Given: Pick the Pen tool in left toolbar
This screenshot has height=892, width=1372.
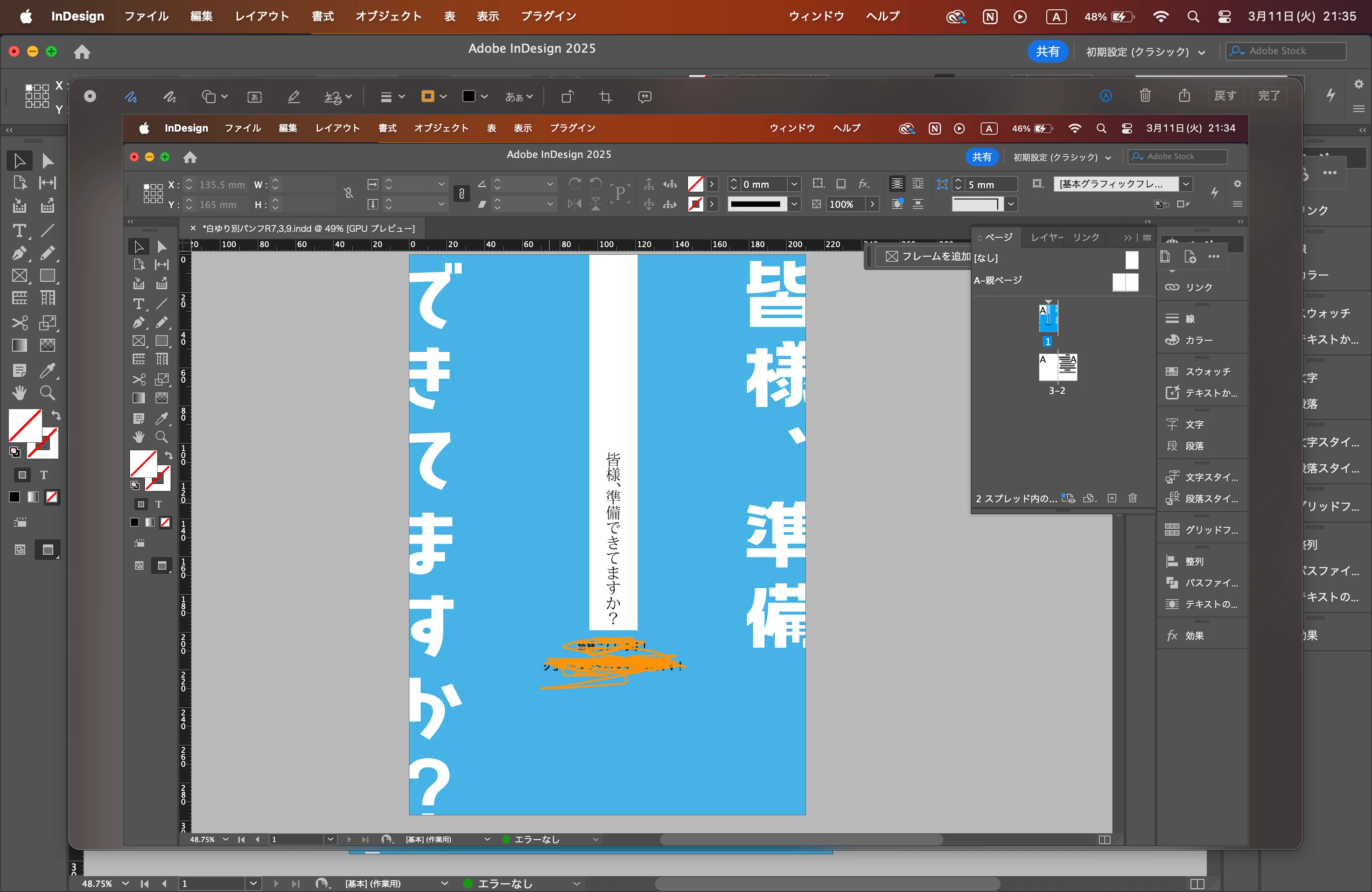Looking at the screenshot, I should click(19, 253).
